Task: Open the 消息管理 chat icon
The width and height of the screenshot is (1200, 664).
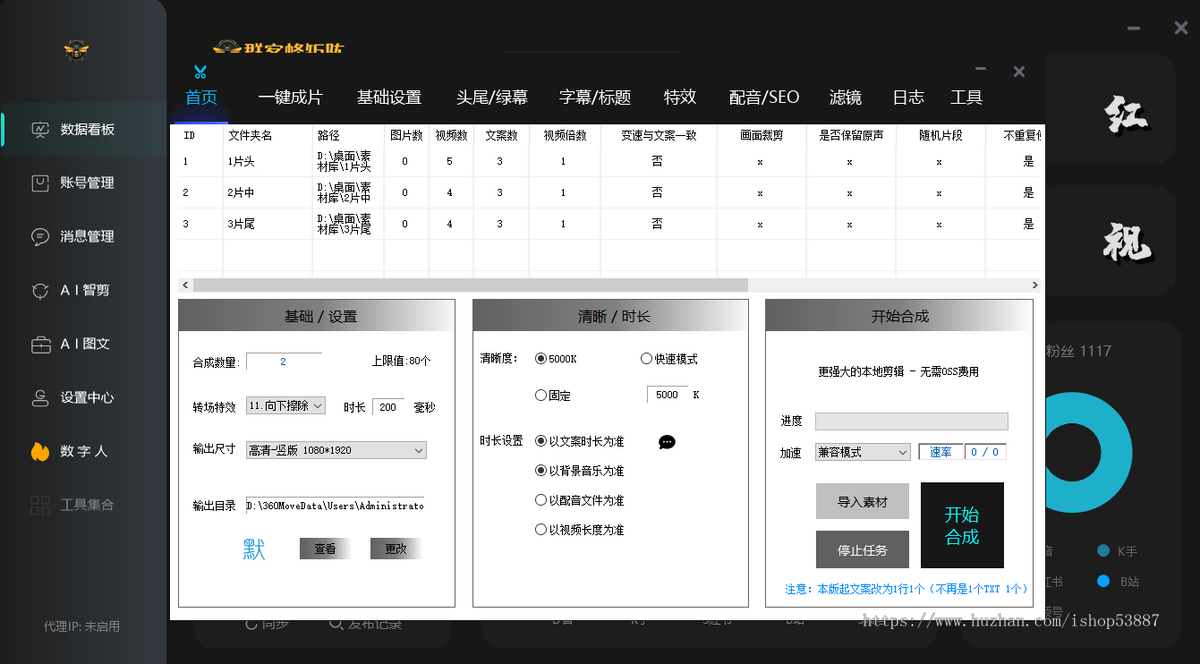Action: click(40, 237)
